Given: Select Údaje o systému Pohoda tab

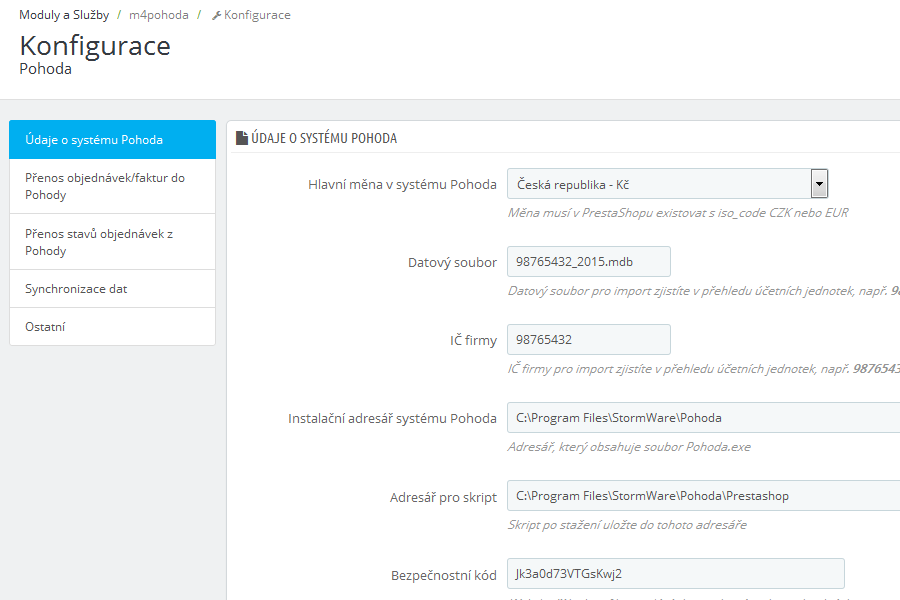Looking at the screenshot, I should 112,140.
